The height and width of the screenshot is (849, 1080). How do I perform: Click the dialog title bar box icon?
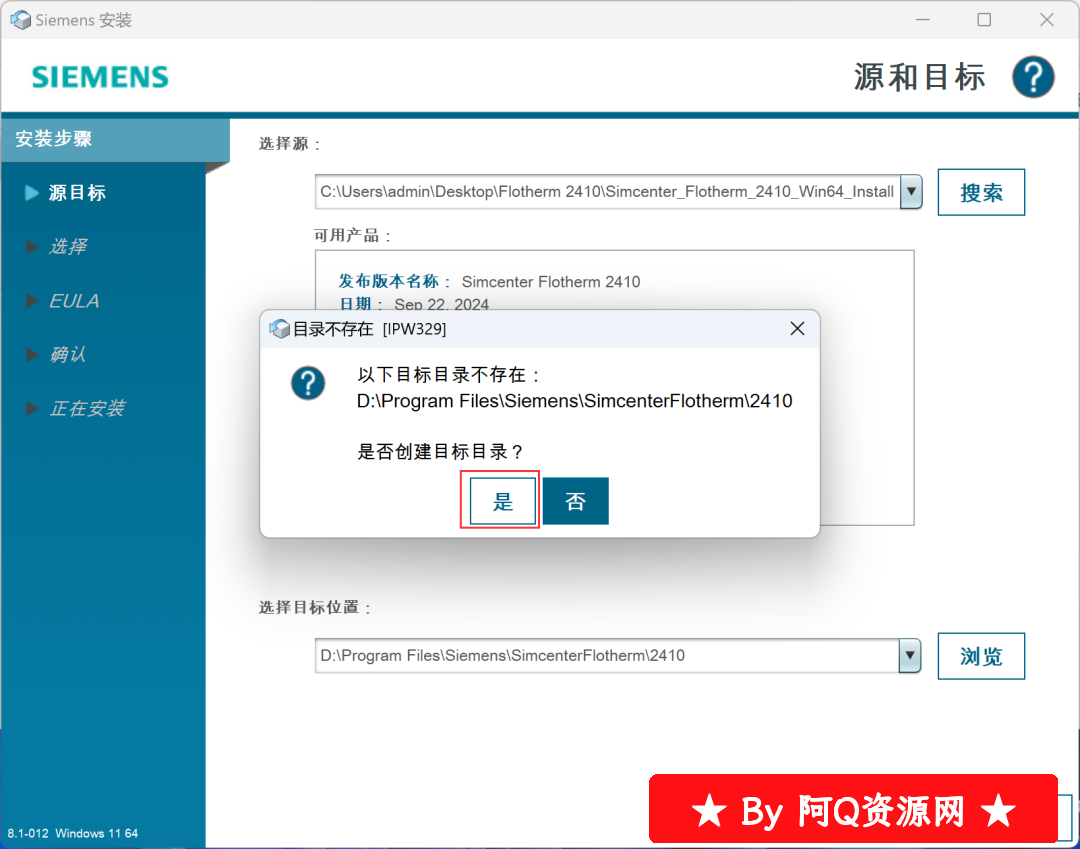[280, 329]
